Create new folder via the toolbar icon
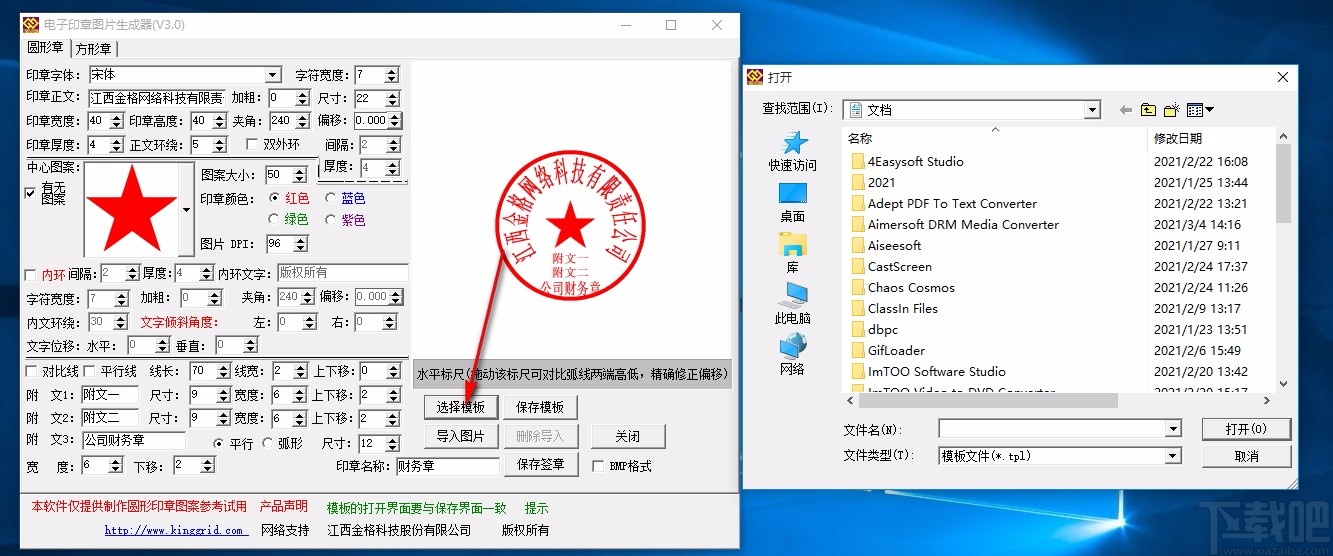The height and width of the screenshot is (556, 1333). (x=1171, y=110)
